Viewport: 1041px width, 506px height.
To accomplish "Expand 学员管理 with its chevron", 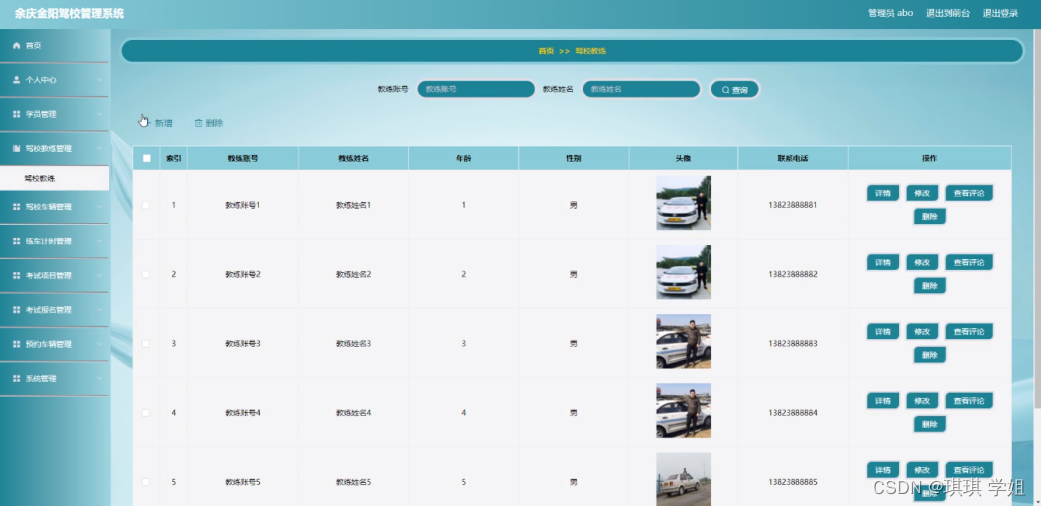I will [99, 114].
